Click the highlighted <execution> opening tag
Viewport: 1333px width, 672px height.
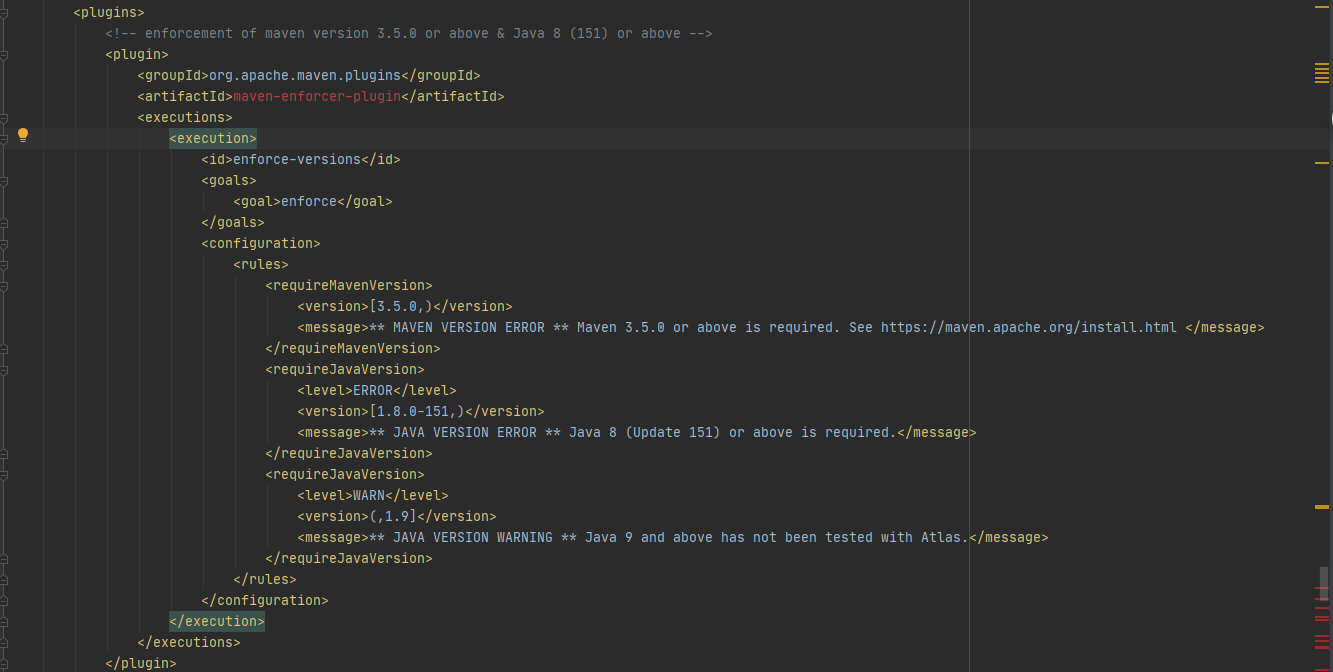coord(213,138)
